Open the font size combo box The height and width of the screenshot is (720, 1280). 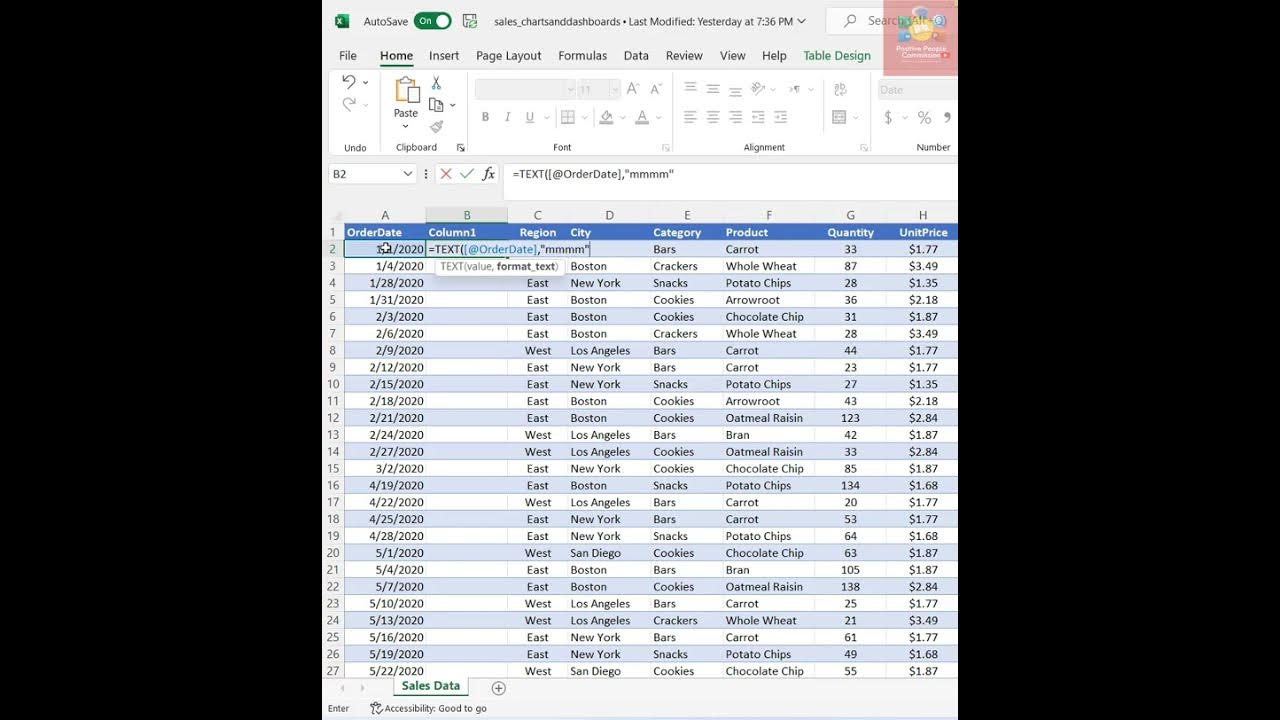tap(600, 89)
